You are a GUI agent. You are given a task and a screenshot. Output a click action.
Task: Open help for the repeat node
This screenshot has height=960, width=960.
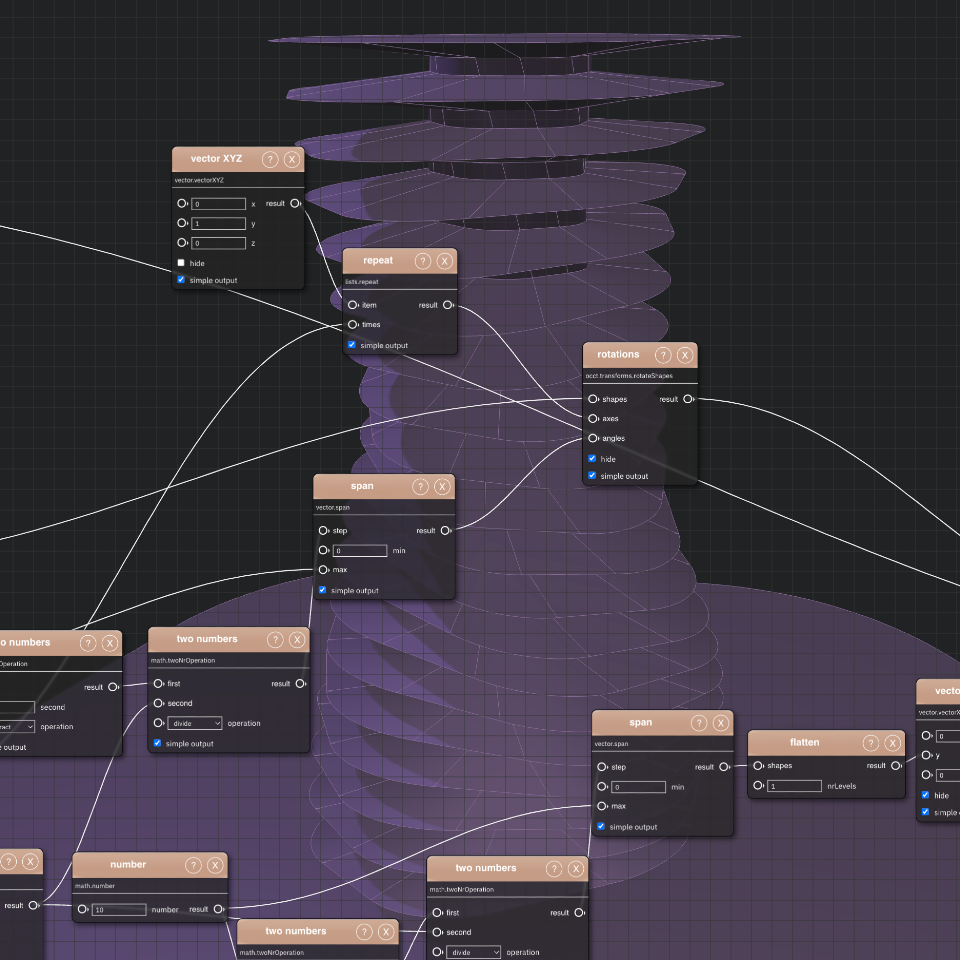coord(423,261)
